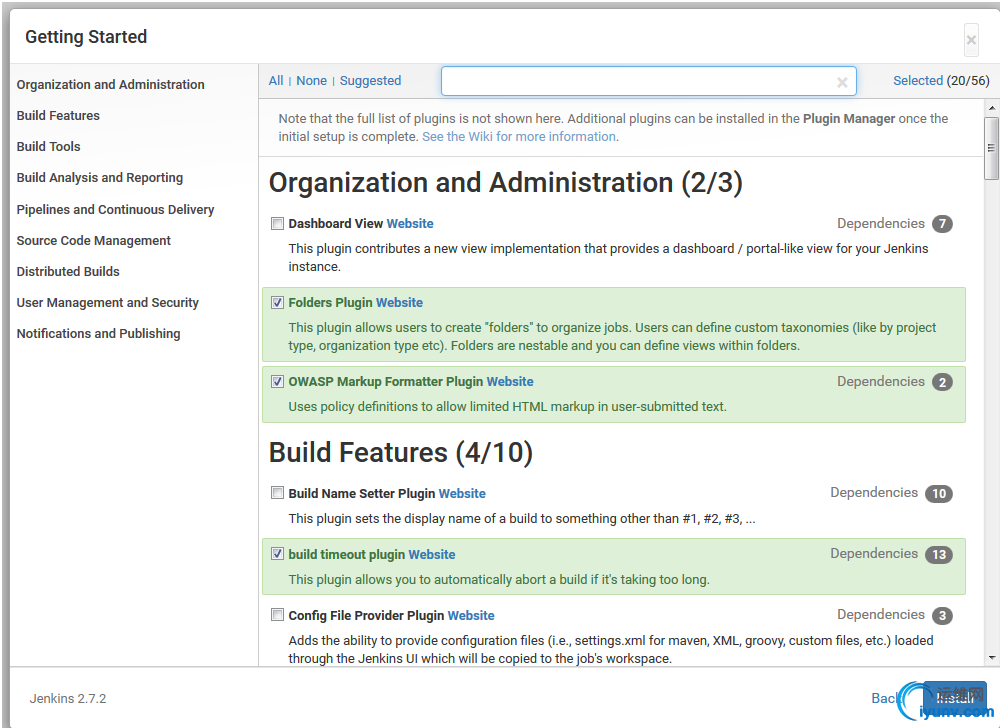Viewport: 1000px width, 728px height.
Task: Check the Config File Provider Plugin checkbox
Action: pyautogui.click(x=277, y=615)
